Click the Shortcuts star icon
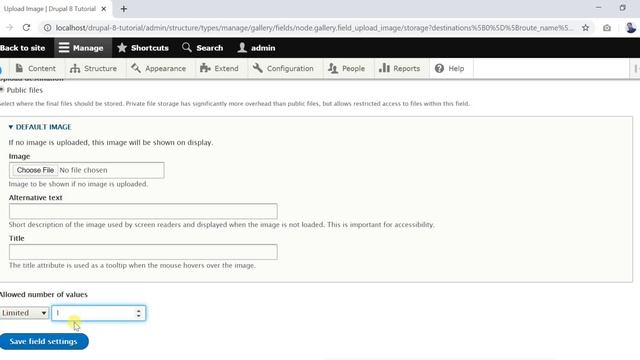 122,48
